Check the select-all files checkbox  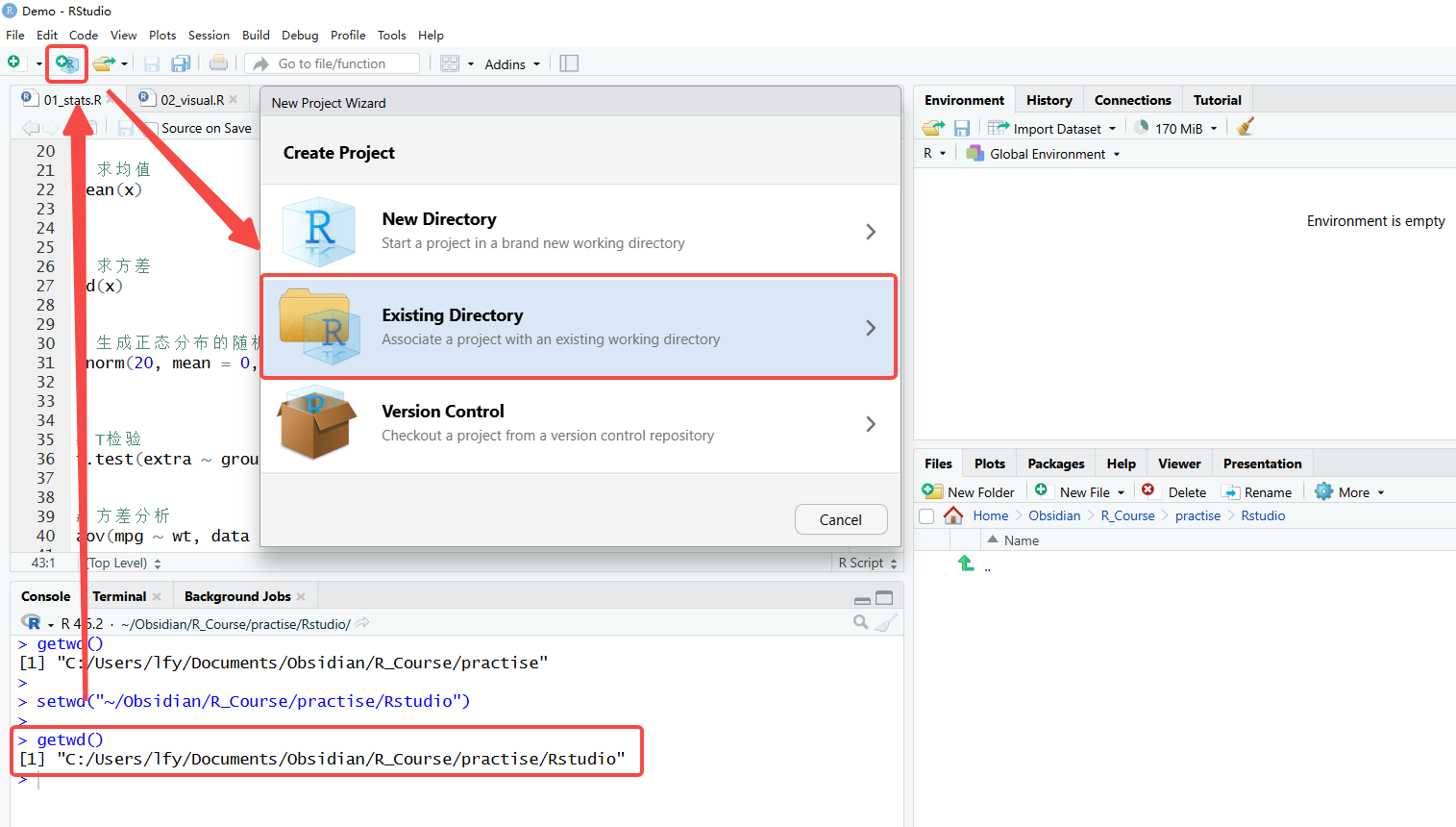(x=926, y=516)
